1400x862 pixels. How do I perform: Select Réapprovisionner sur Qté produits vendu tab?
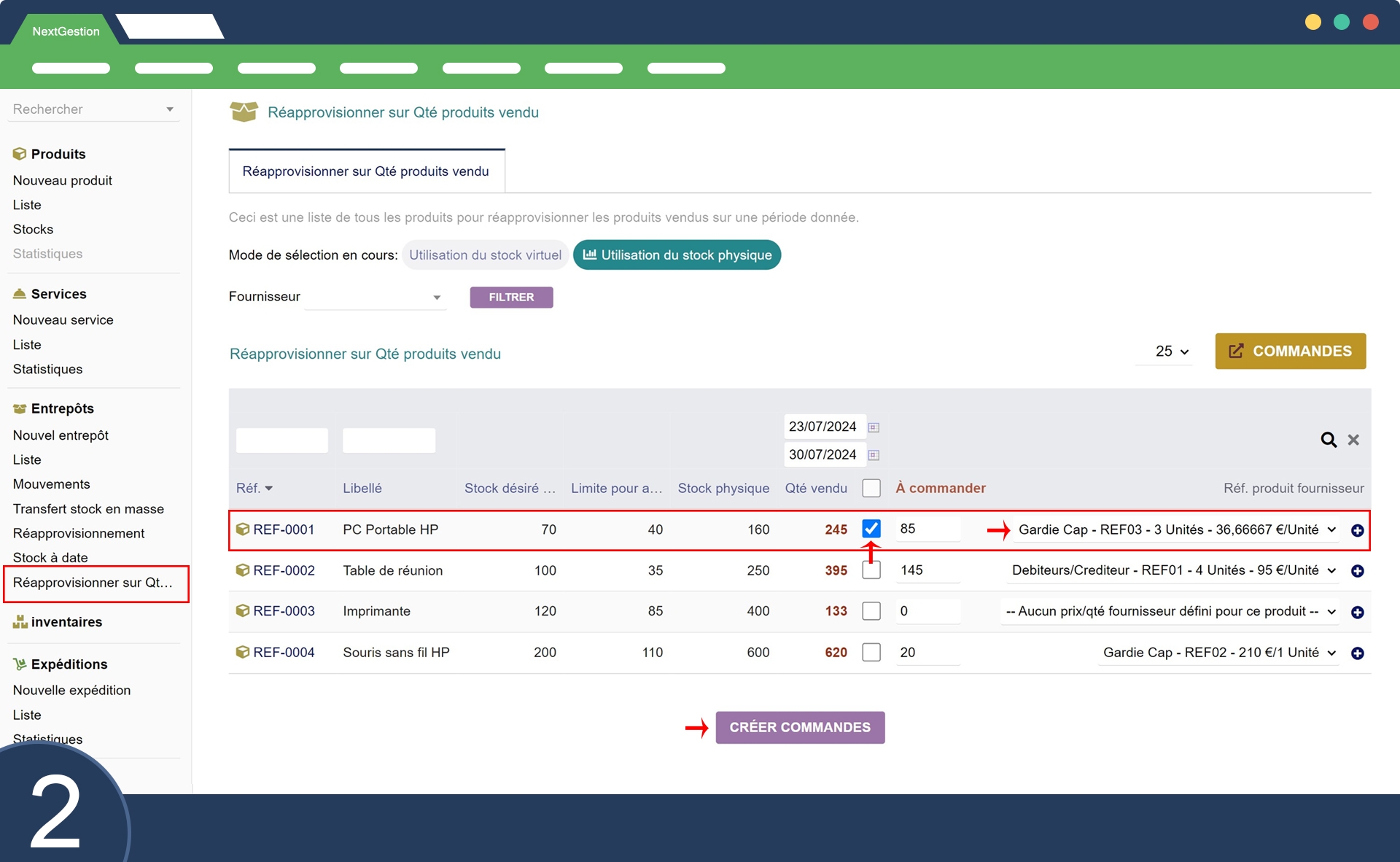(366, 171)
